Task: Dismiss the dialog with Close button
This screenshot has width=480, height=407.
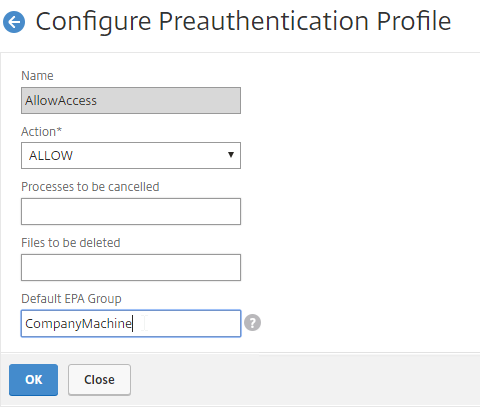Action: point(99,380)
